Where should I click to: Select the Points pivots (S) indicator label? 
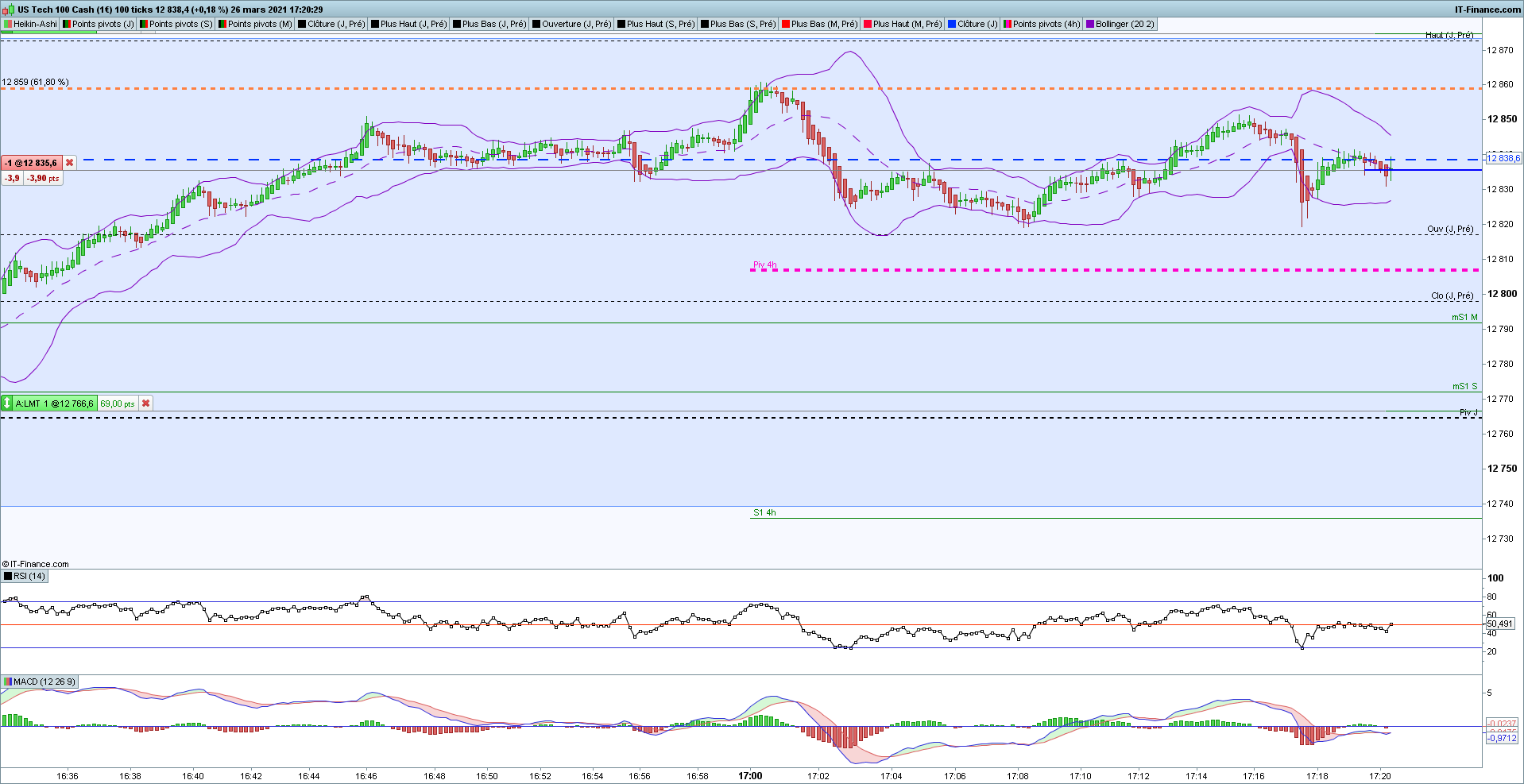coord(176,24)
